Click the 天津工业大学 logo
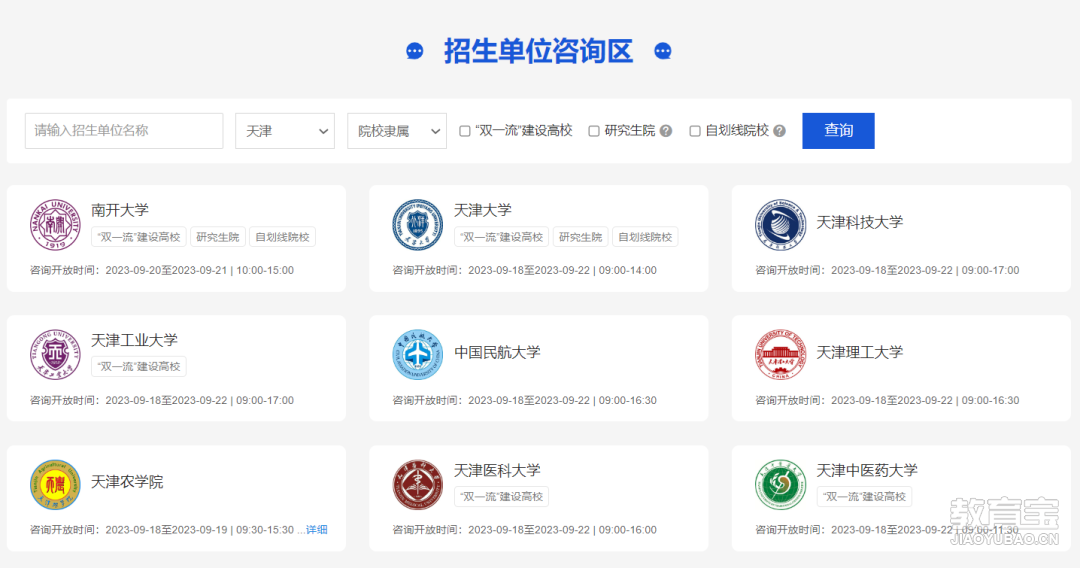Viewport: 1080px width, 568px height. point(55,355)
